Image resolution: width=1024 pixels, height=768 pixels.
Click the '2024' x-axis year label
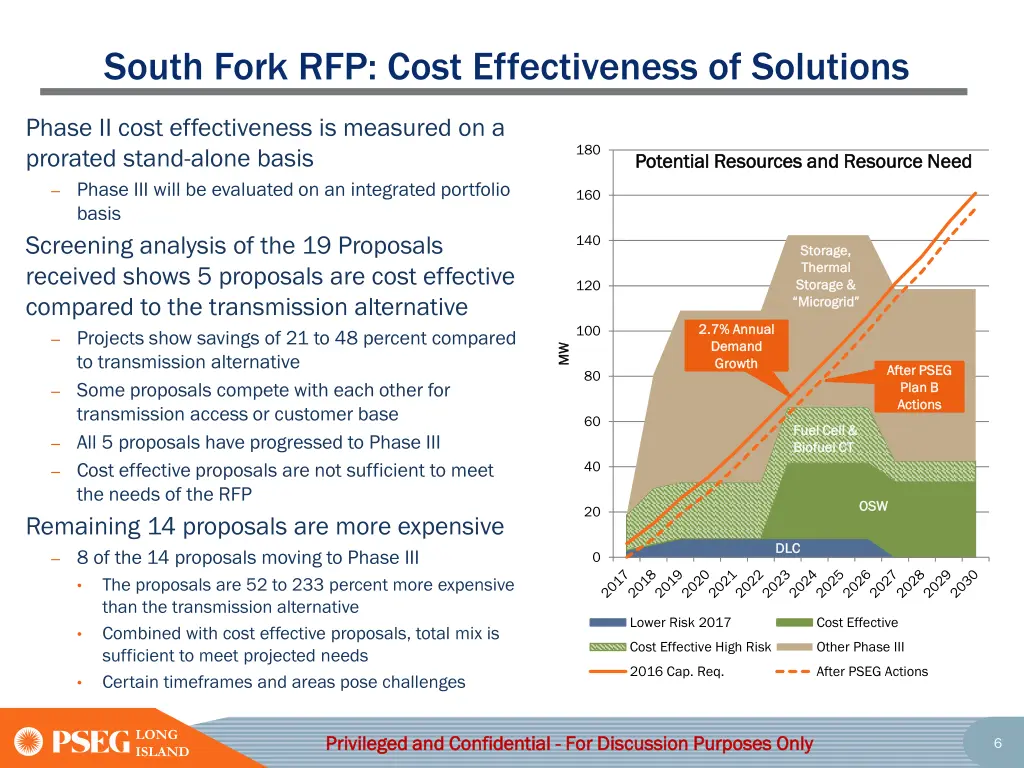point(803,583)
